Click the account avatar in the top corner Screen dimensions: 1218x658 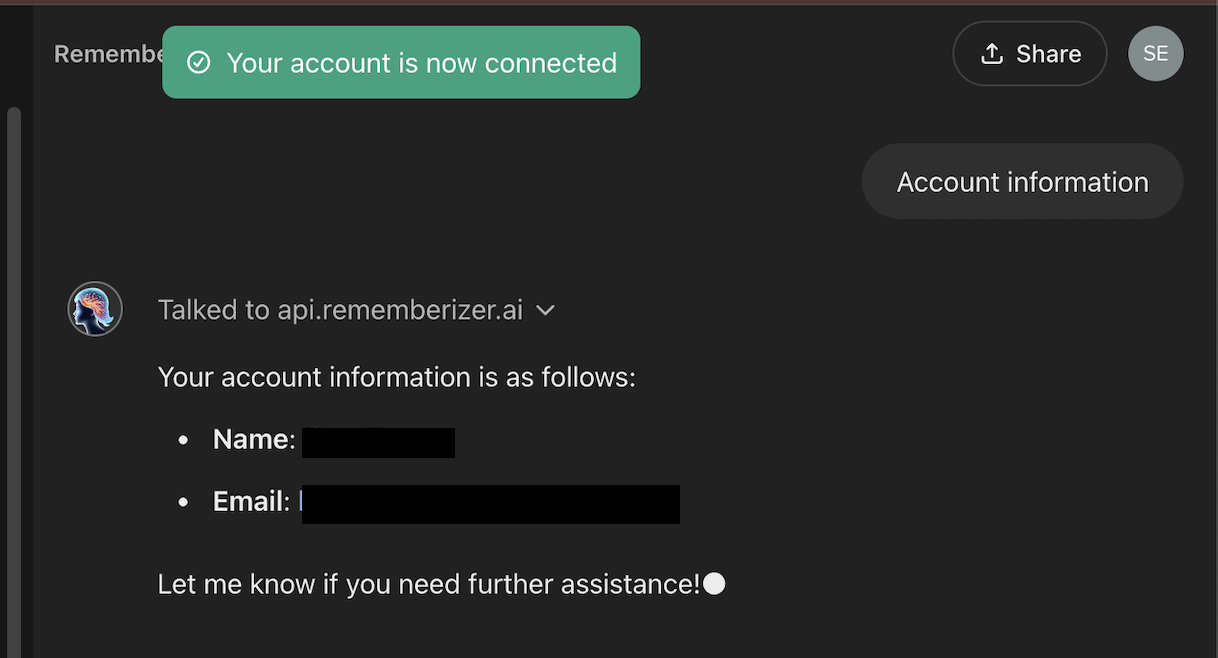1155,53
